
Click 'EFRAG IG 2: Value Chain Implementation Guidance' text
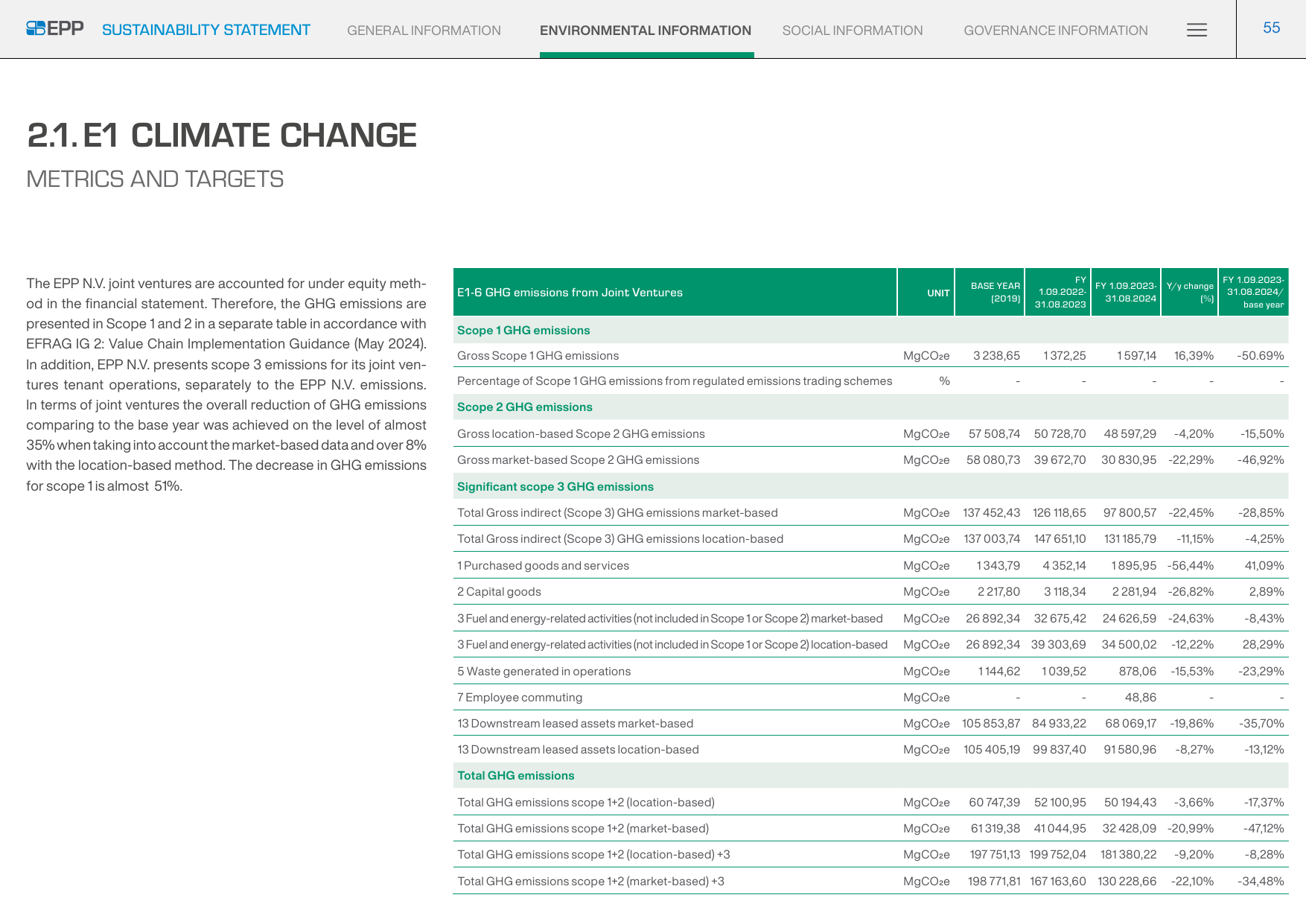pos(188,344)
